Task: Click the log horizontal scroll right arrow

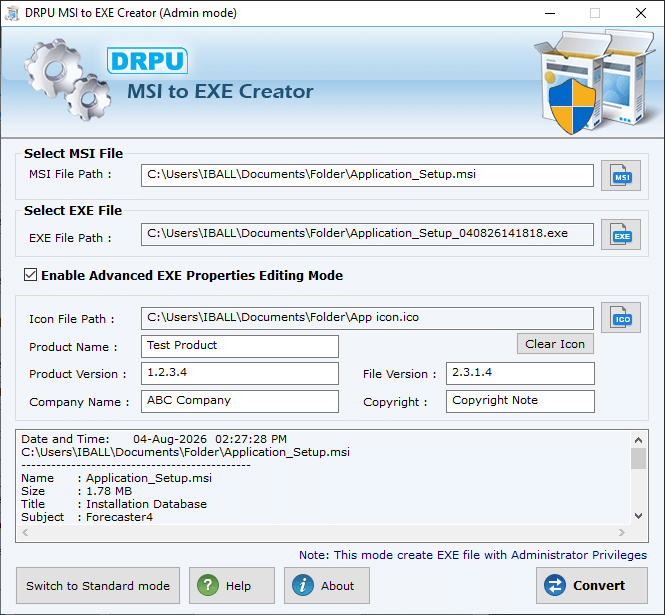Action: point(622,532)
